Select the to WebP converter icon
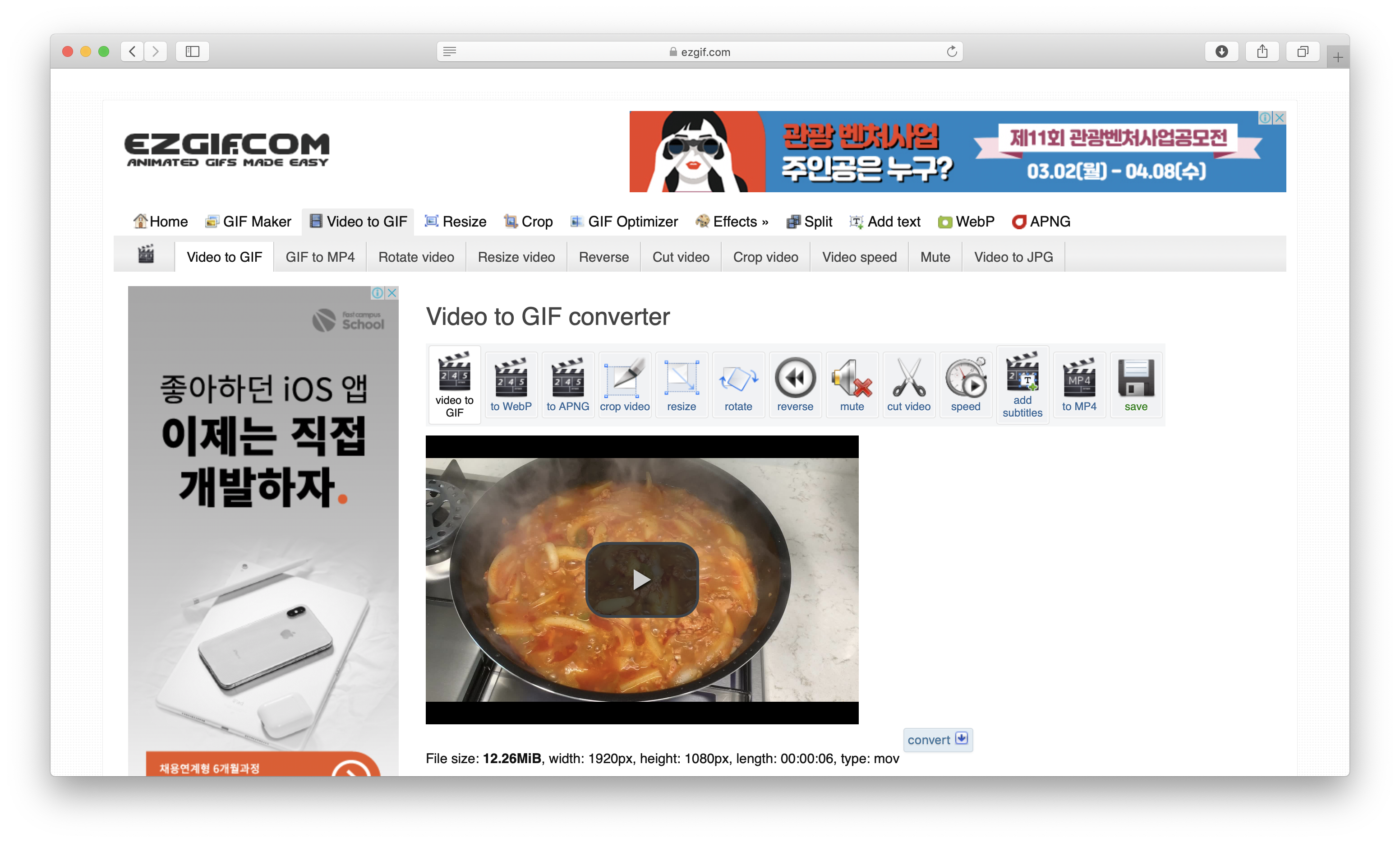The height and width of the screenshot is (843, 1400). 511,384
